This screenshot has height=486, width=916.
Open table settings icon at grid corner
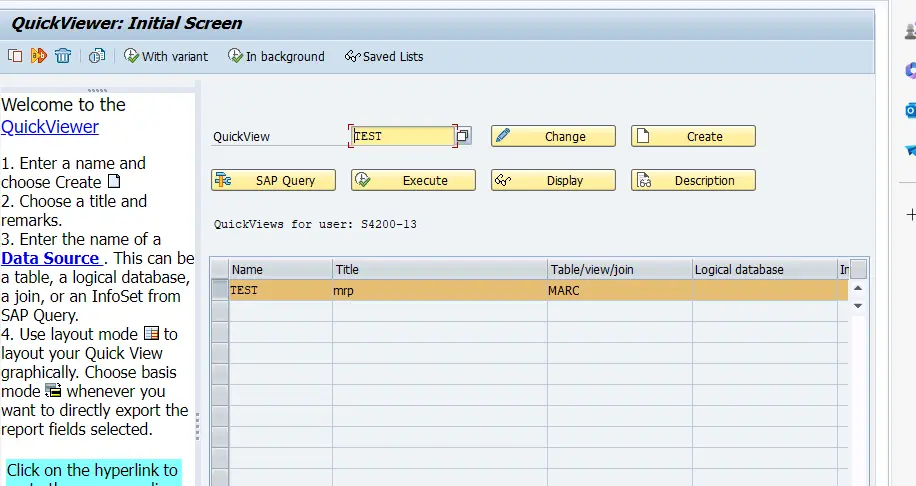click(858, 268)
